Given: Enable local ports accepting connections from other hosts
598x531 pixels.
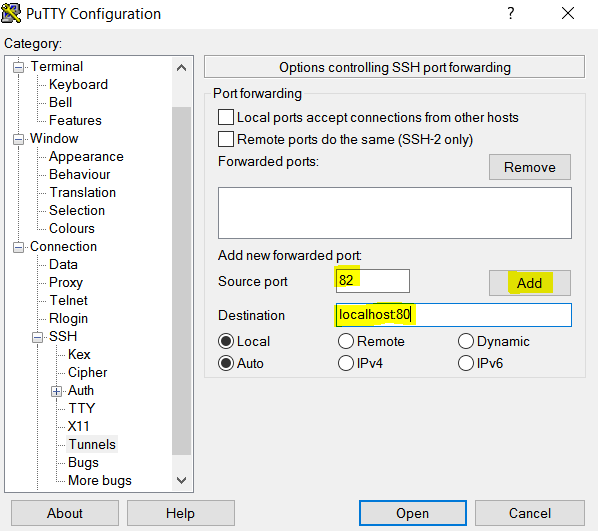Looking at the screenshot, I should tap(226, 117).
